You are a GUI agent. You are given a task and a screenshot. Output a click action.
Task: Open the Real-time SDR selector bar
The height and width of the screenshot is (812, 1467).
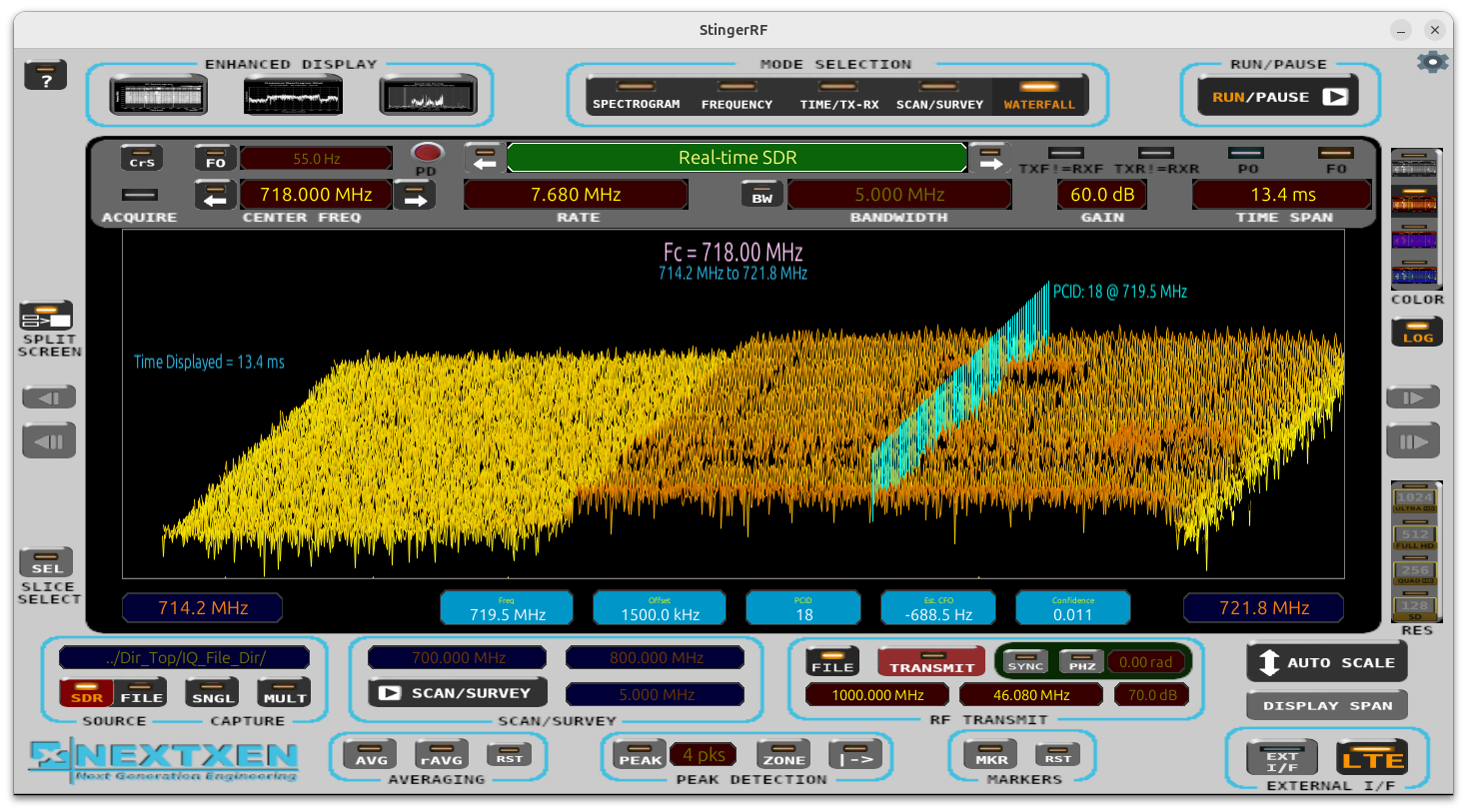click(x=737, y=158)
